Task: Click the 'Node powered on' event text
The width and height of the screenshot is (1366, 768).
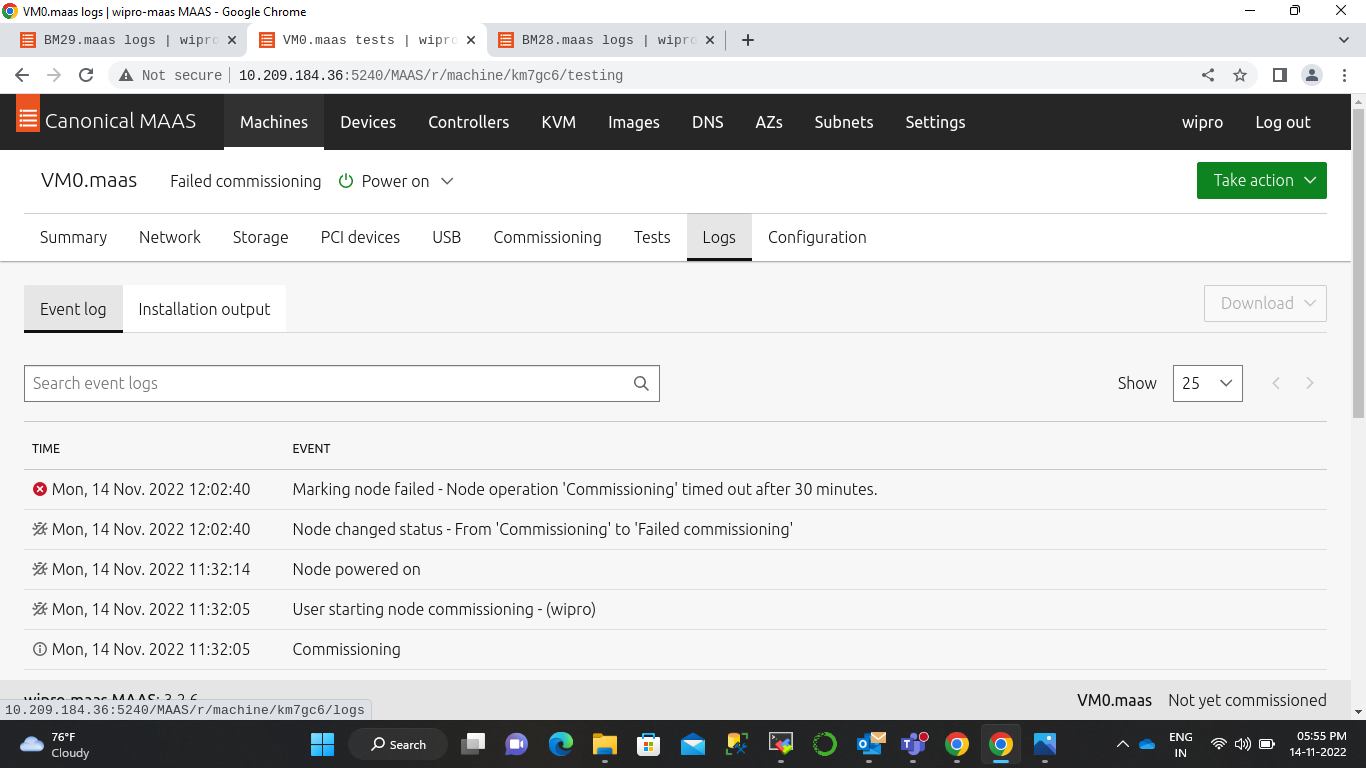Action: click(356, 569)
